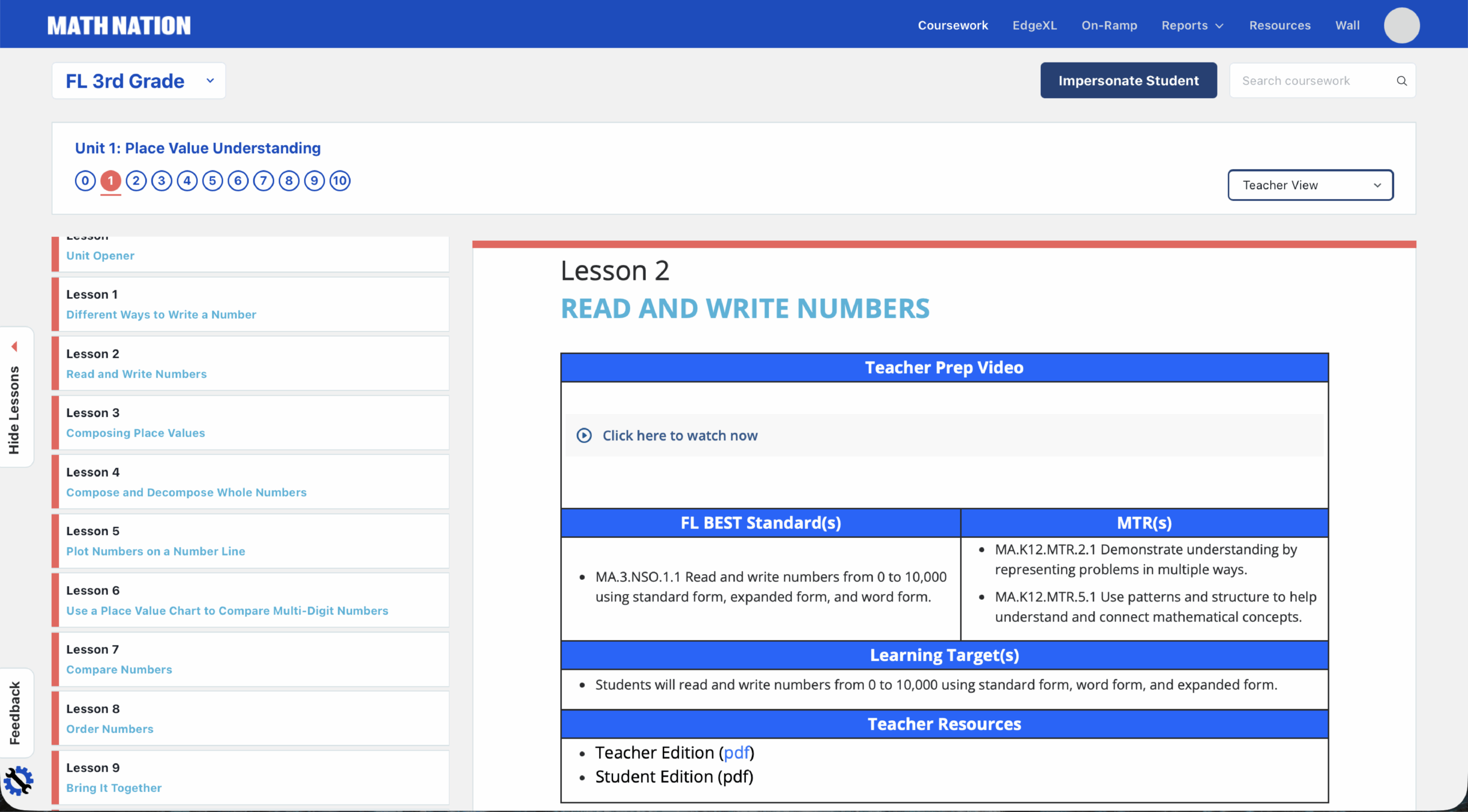Image resolution: width=1468 pixels, height=812 pixels.
Task: Open the accessibility settings gear
Action: pyautogui.click(x=19, y=780)
